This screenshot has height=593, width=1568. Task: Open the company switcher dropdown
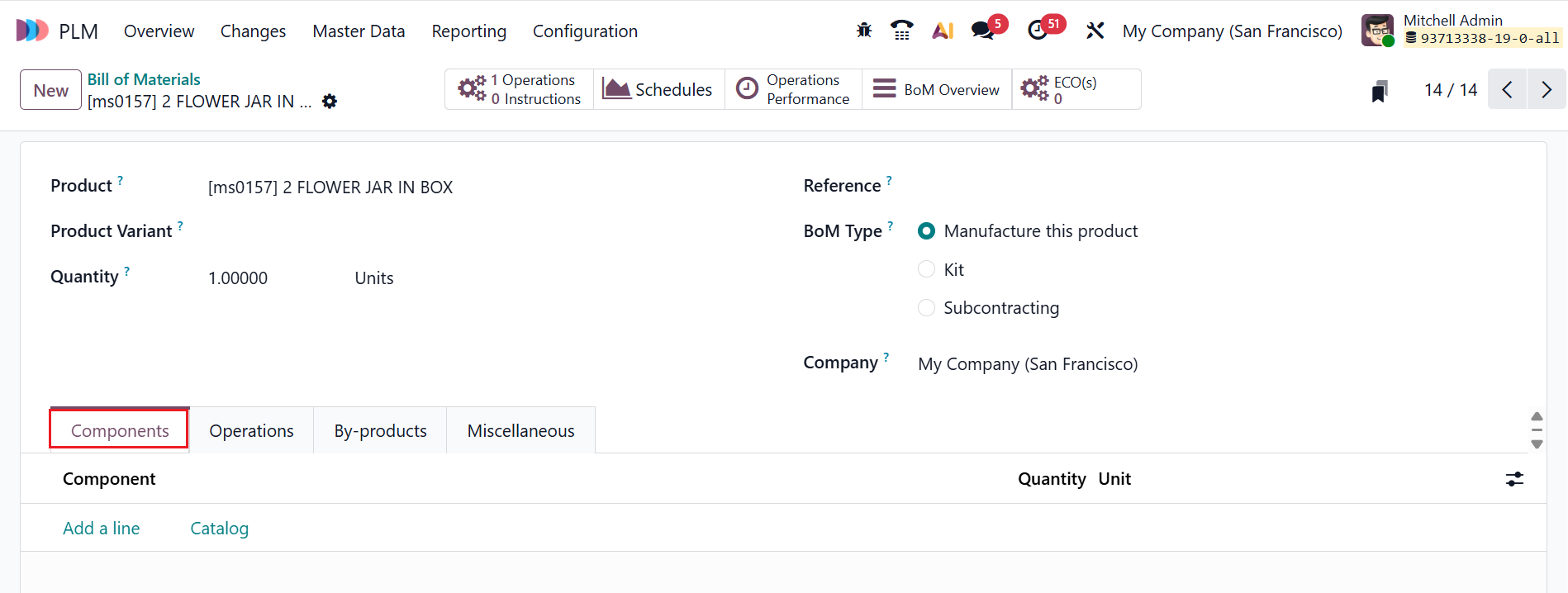1232,31
